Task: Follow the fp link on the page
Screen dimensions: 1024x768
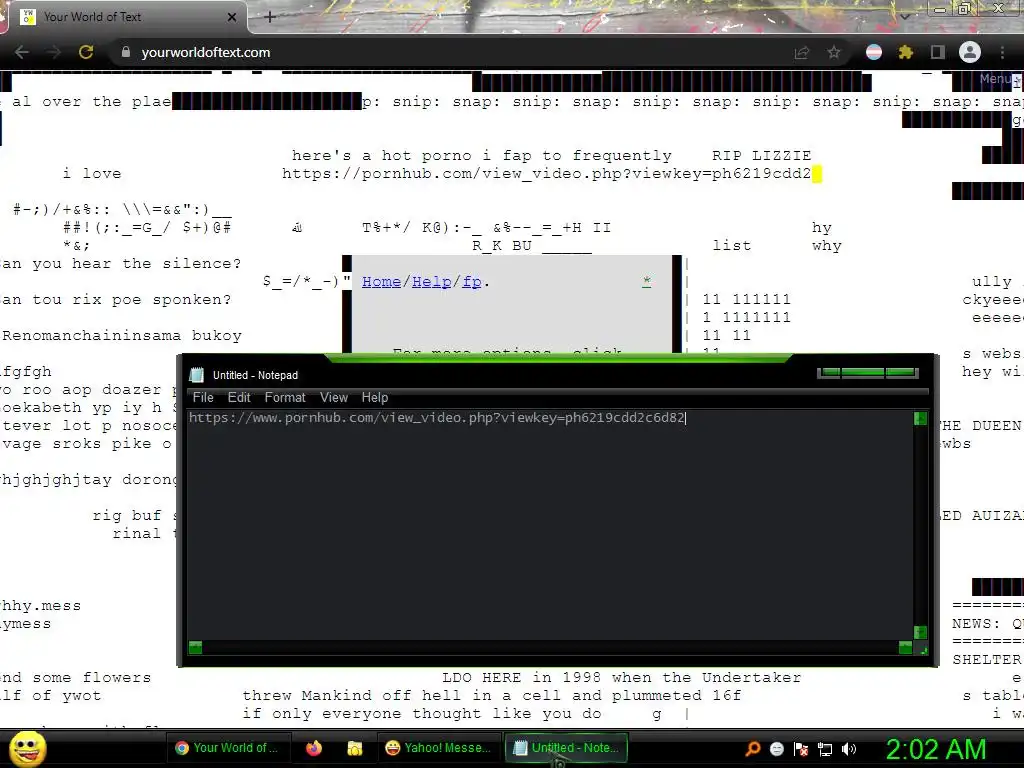Action: (x=472, y=282)
